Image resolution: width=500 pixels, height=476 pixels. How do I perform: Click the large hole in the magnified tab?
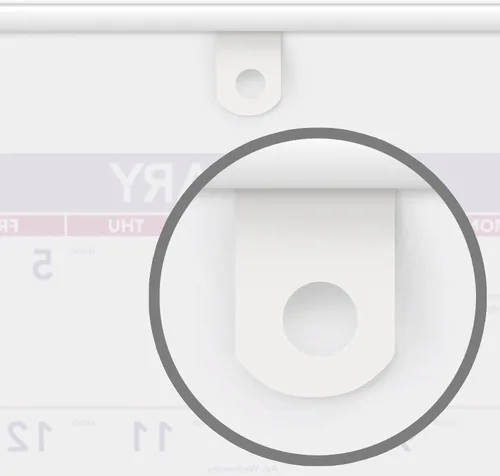coord(320,319)
